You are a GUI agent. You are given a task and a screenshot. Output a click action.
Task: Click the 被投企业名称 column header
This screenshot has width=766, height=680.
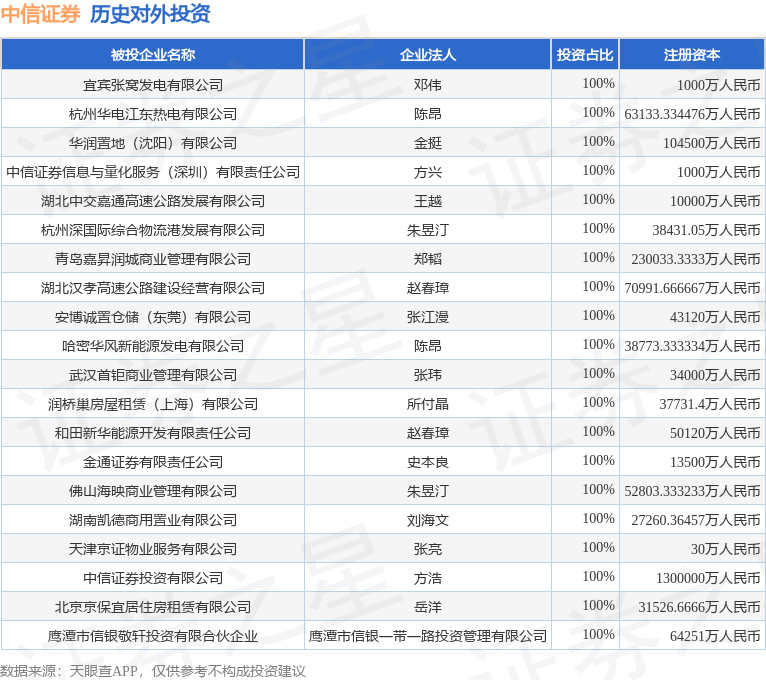pos(152,55)
